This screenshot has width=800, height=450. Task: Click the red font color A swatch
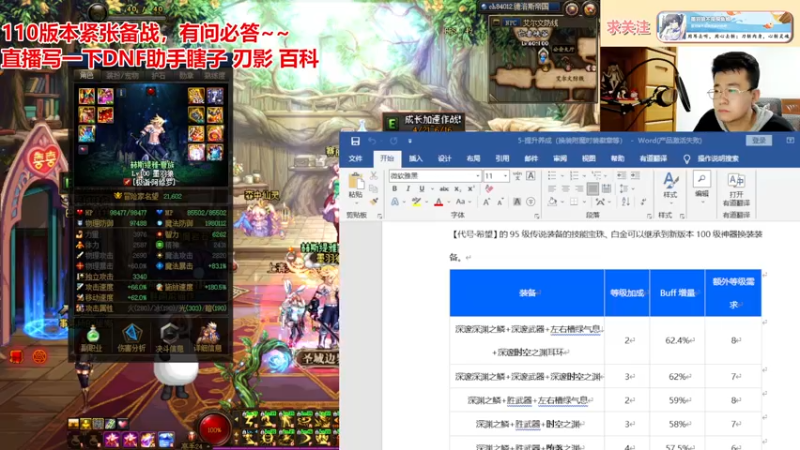[x=438, y=202]
